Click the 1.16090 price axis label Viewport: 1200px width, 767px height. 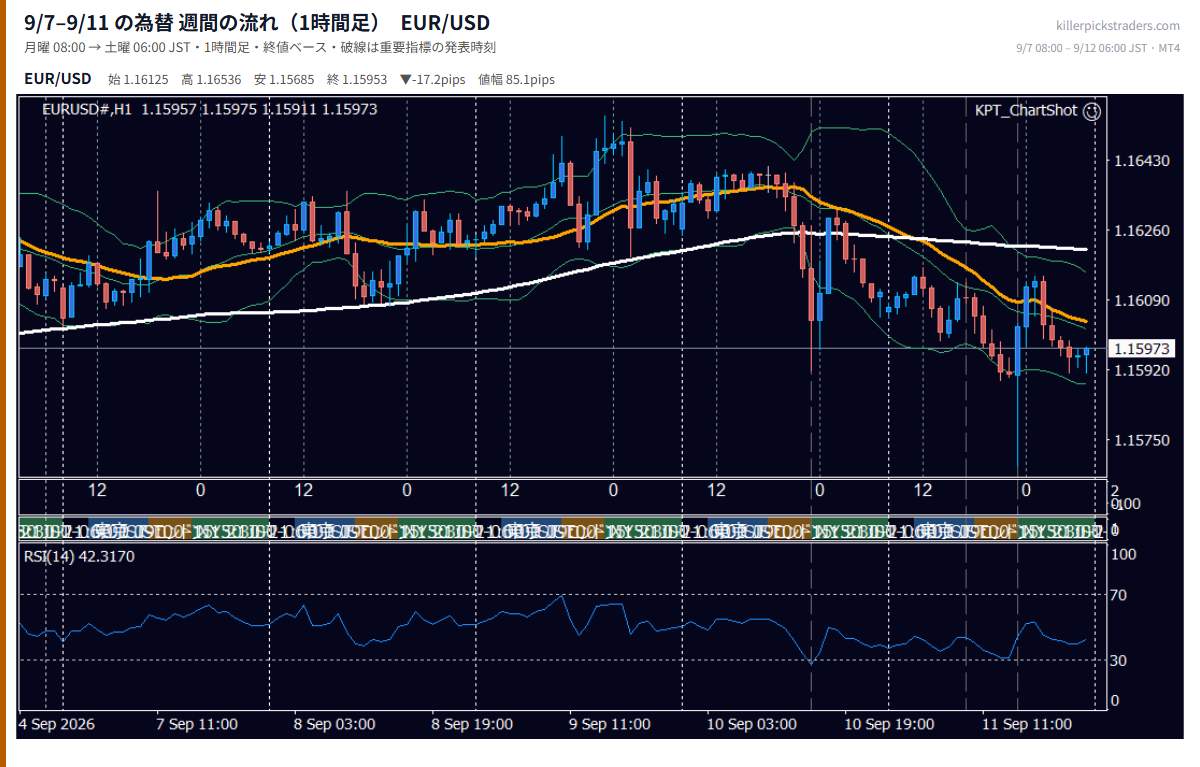coord(1141,300)
